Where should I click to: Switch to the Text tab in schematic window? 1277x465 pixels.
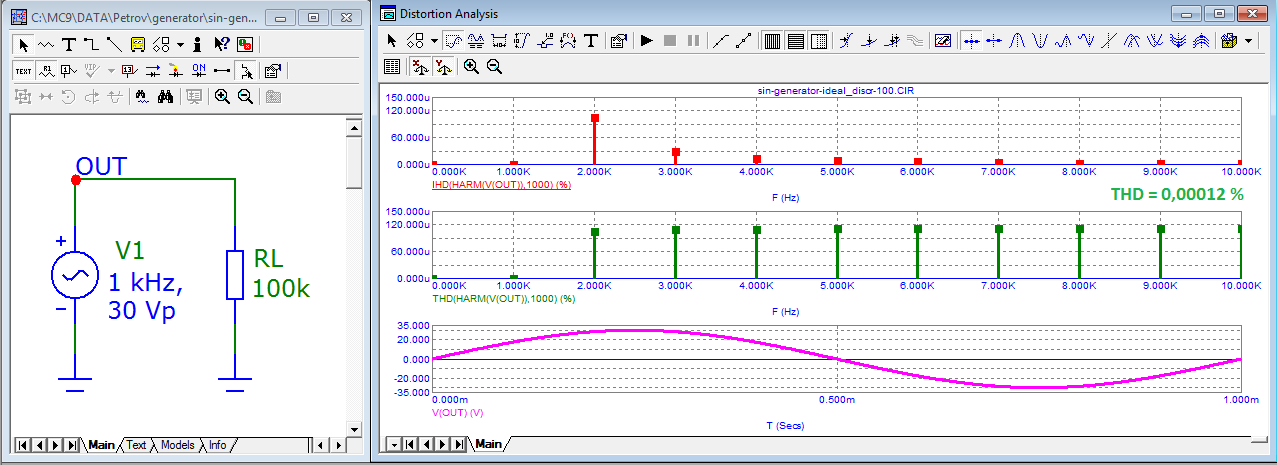(x=136, y=445)
